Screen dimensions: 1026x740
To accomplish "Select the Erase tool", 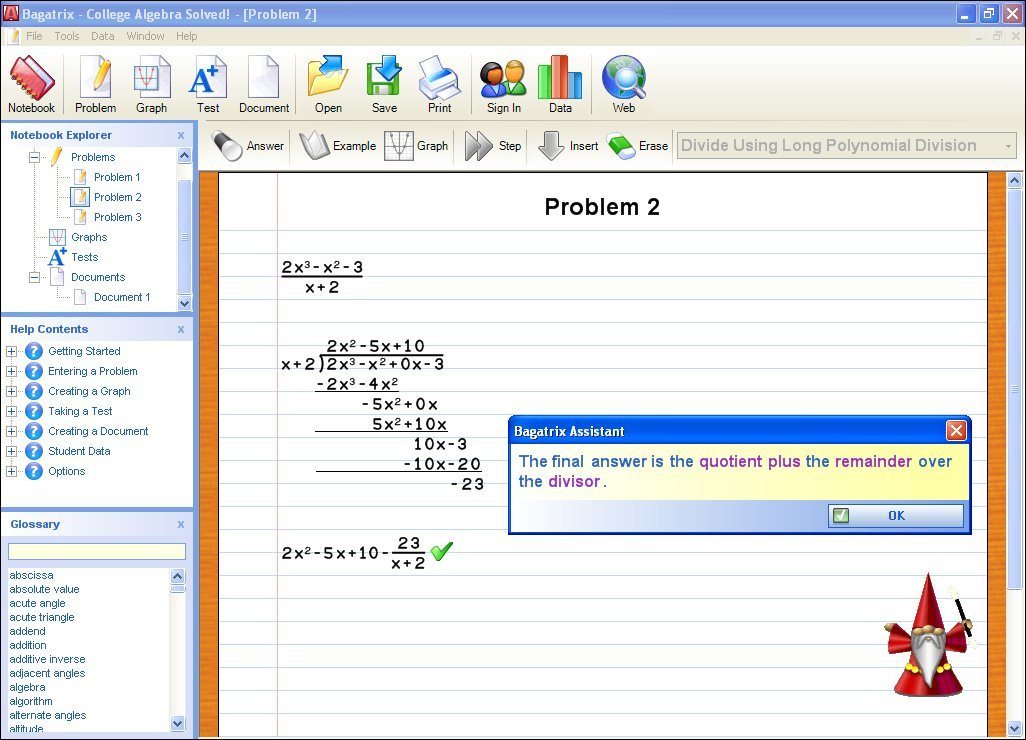I will 638,146.
